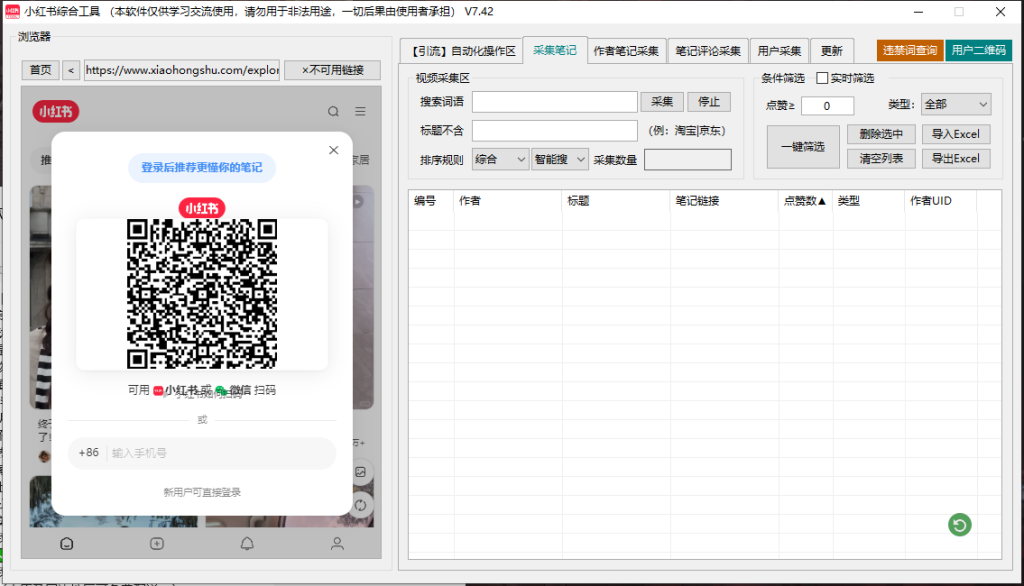
Task: Refresh the login QR code
Action: pyautogui.click(x=202, y=293)
